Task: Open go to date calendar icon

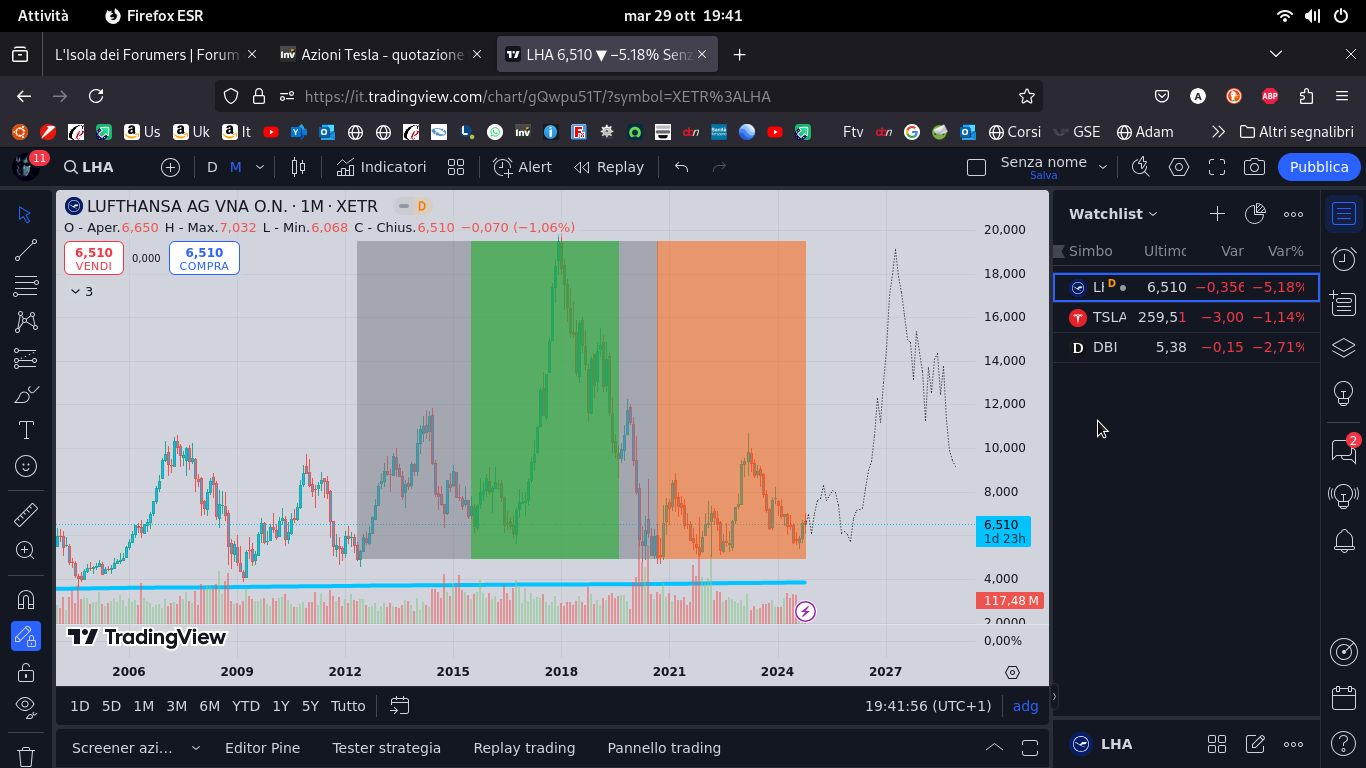Action: click(399, 706)
